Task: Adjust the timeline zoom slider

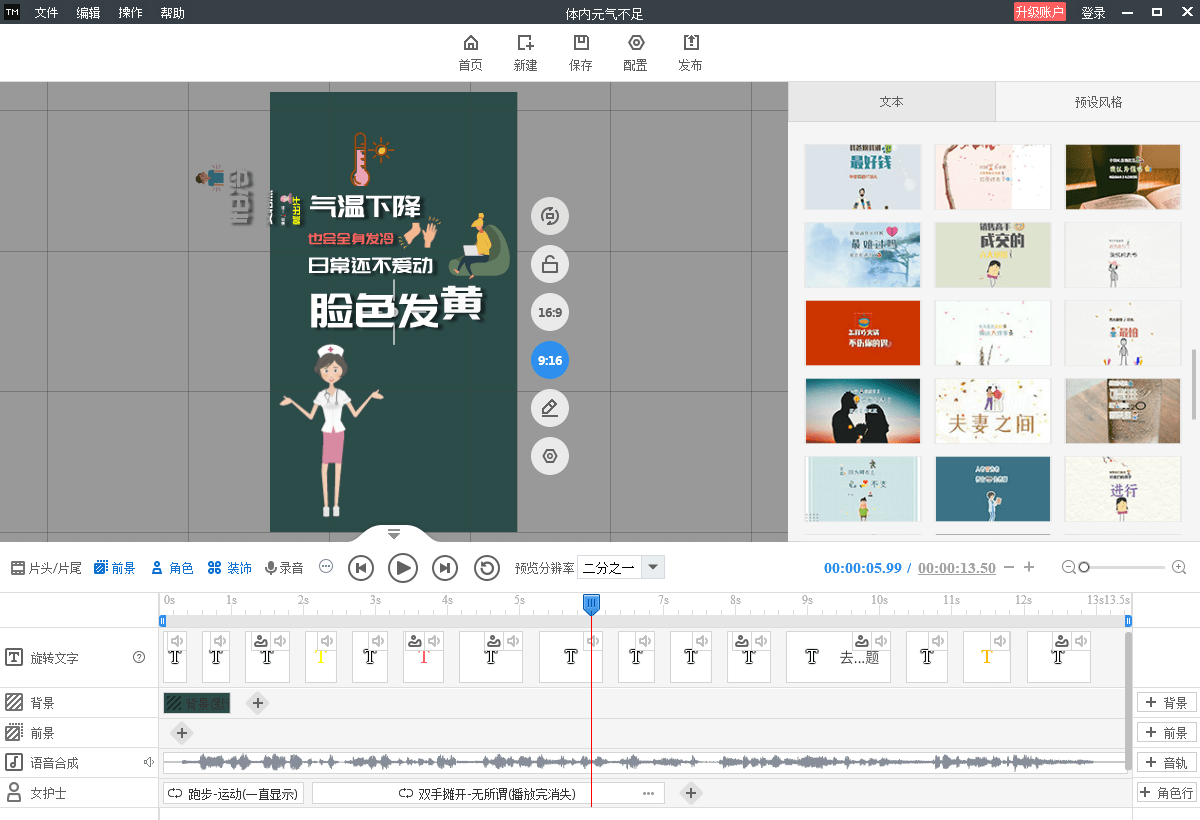Action: point(1086,567)
